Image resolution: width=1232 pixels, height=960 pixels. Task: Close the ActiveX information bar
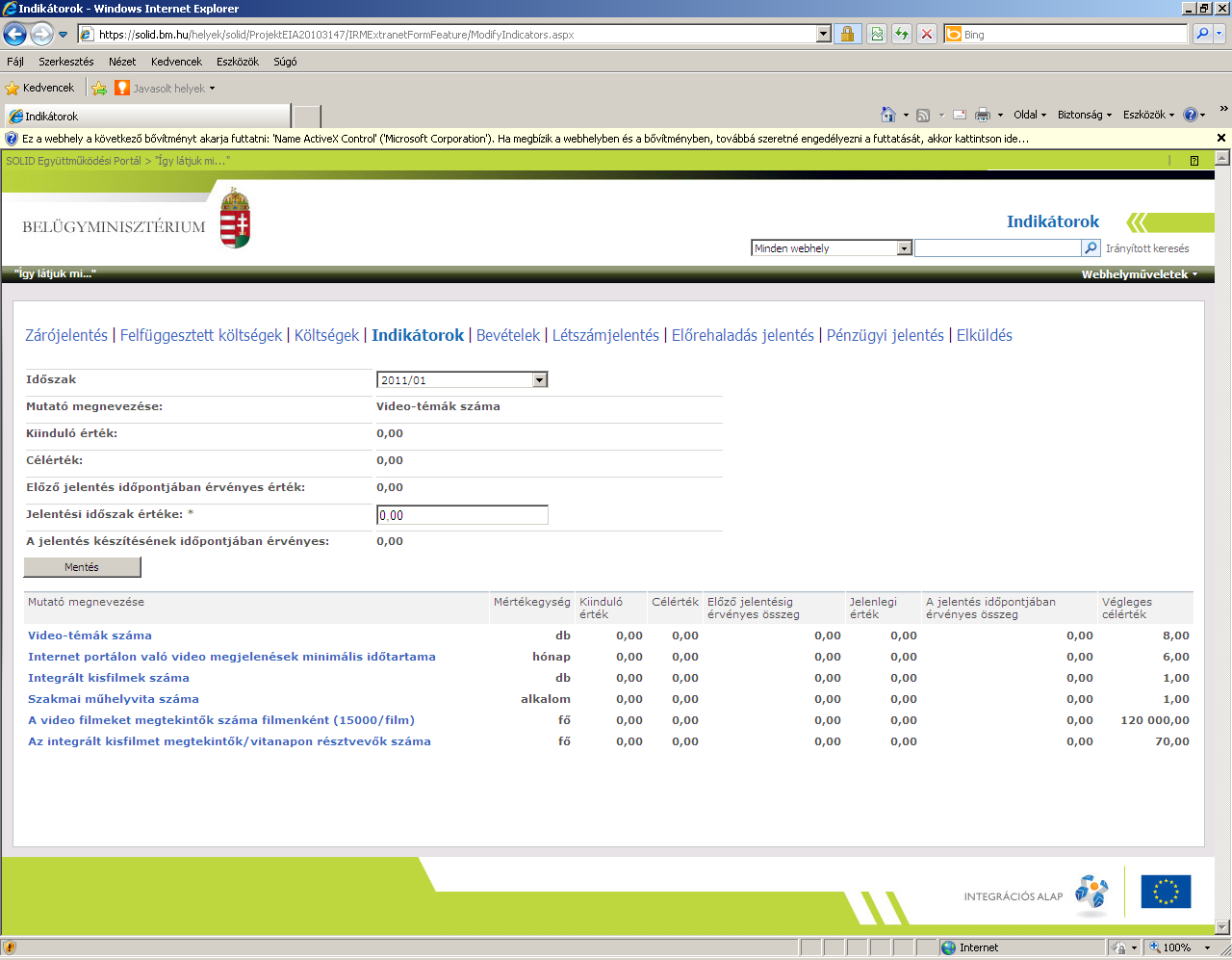(x=1221, y=138)
